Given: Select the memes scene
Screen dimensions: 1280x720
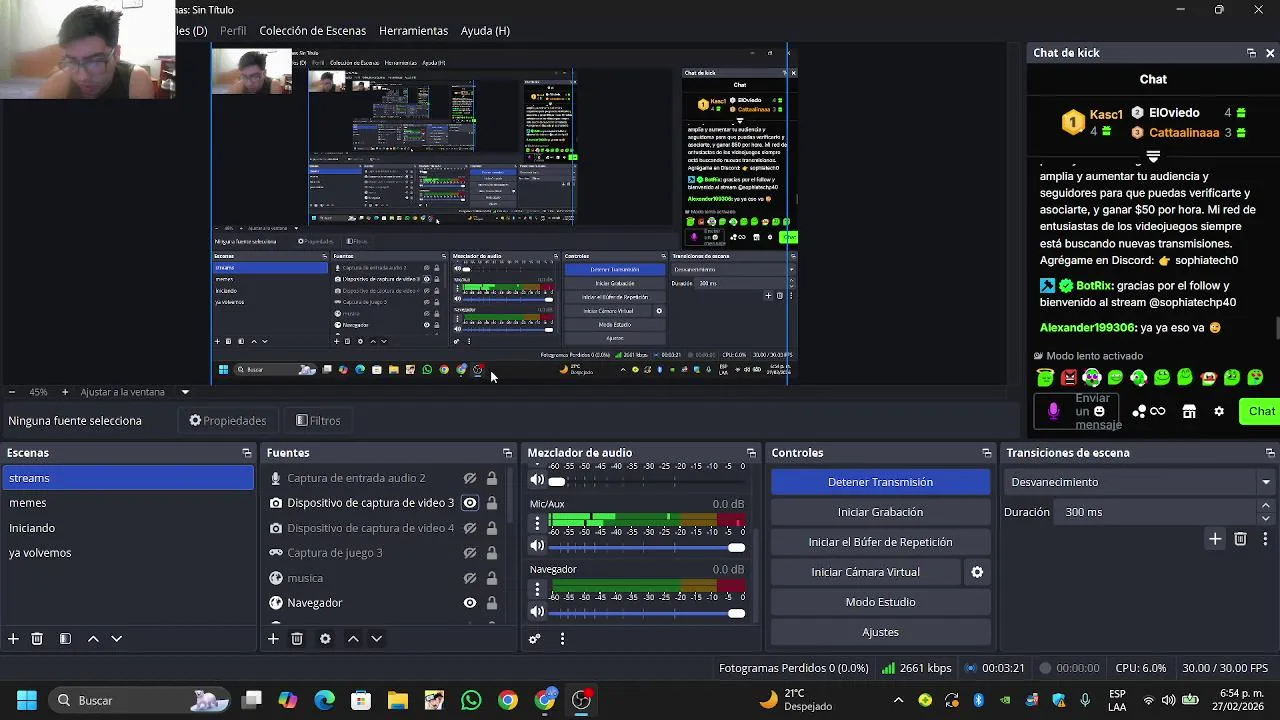Looking at the screenshot, I should click(127, 503).
